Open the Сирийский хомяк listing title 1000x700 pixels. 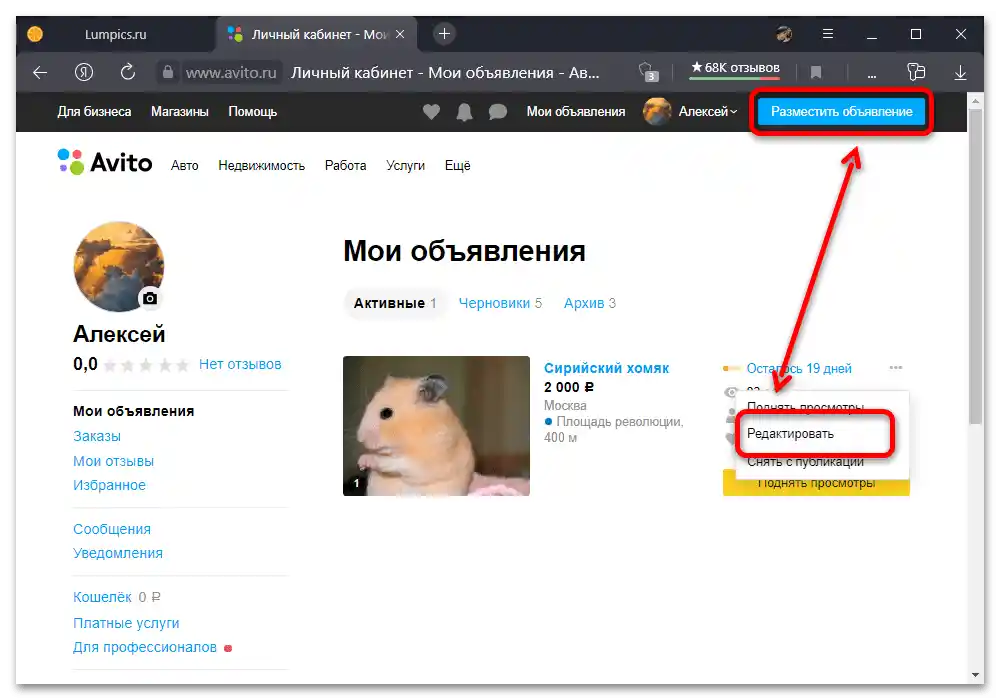(607, 368)
